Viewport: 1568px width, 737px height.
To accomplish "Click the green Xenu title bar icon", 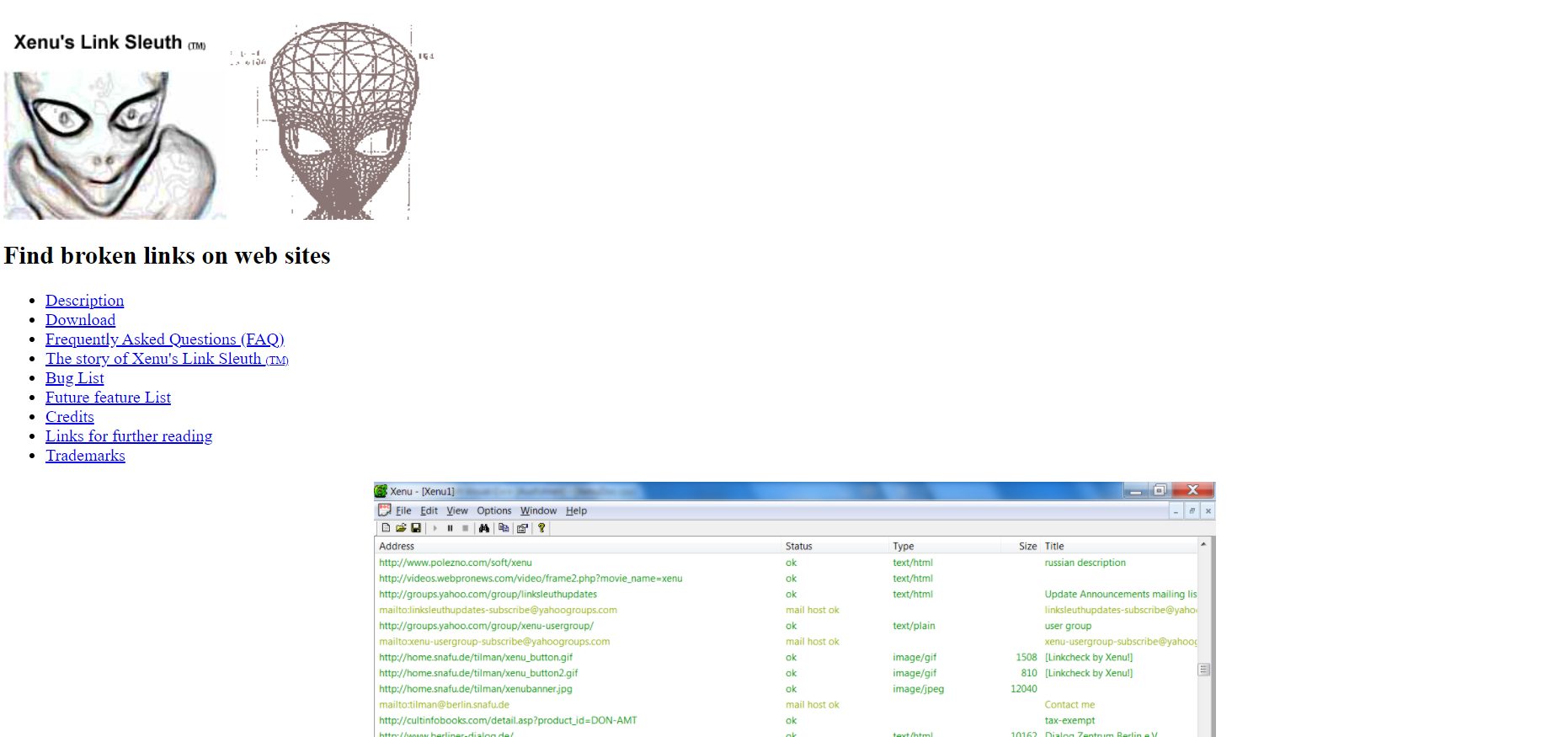I will tap(381, 491).
